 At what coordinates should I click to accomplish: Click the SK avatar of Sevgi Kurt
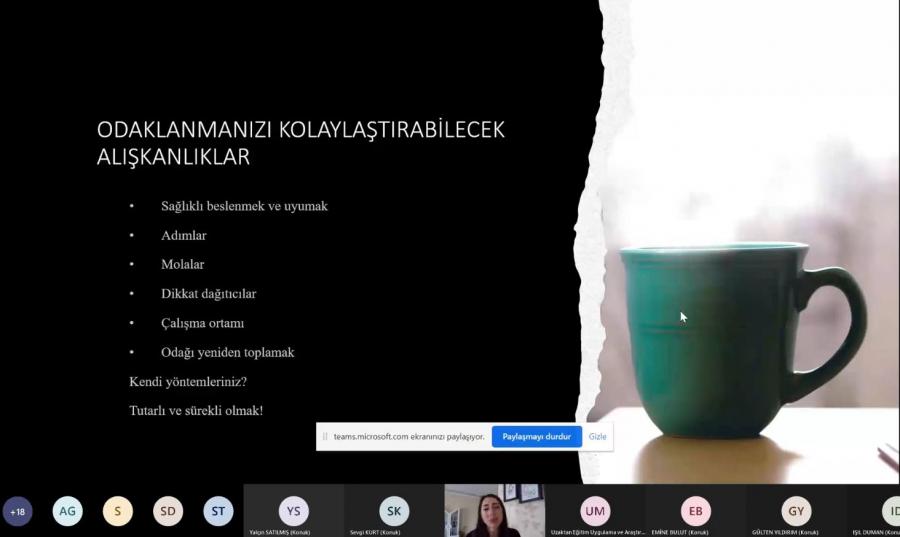pyautogui.click(x=394, y=510)
